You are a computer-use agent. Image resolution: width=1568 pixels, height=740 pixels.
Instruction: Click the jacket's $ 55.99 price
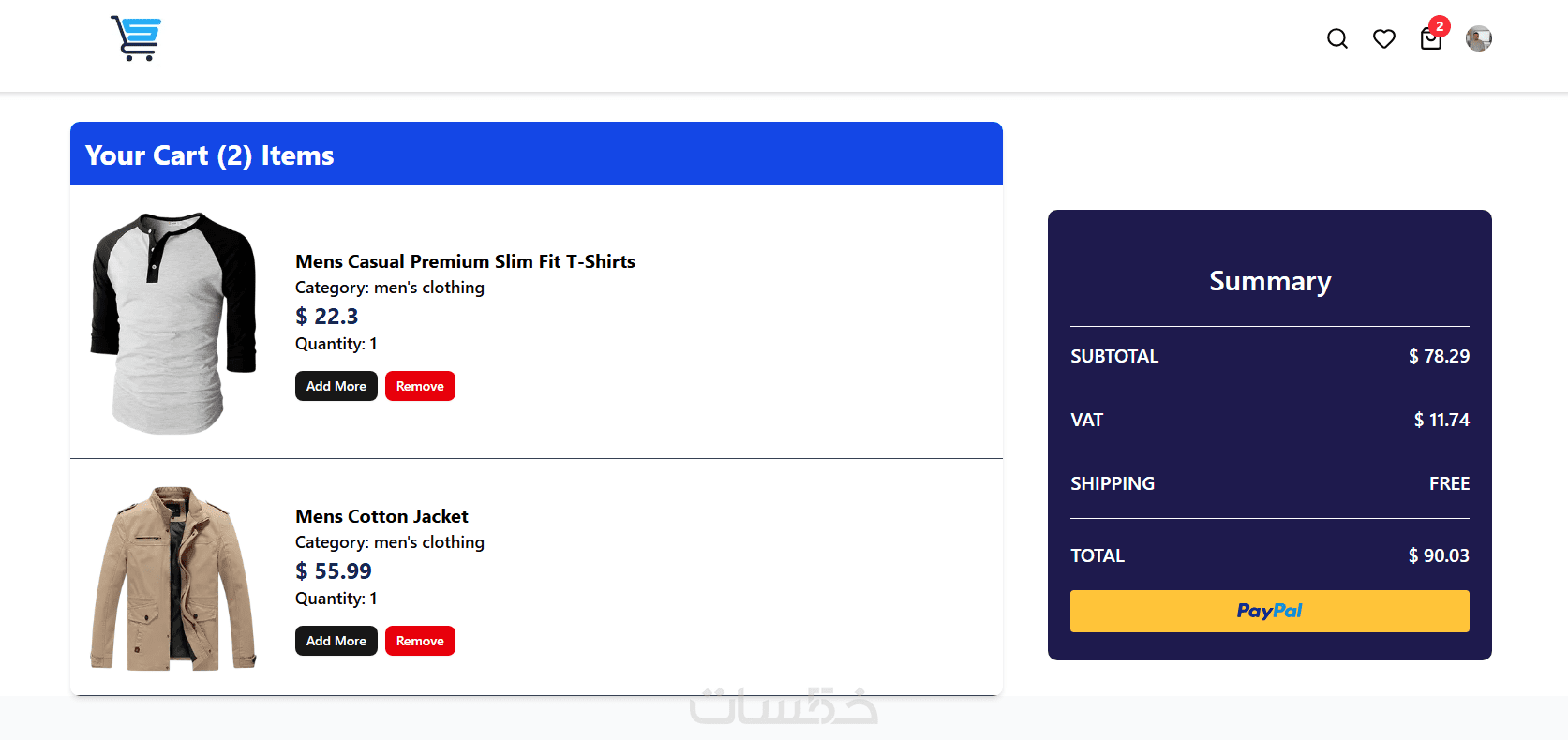tap(334, 571)
